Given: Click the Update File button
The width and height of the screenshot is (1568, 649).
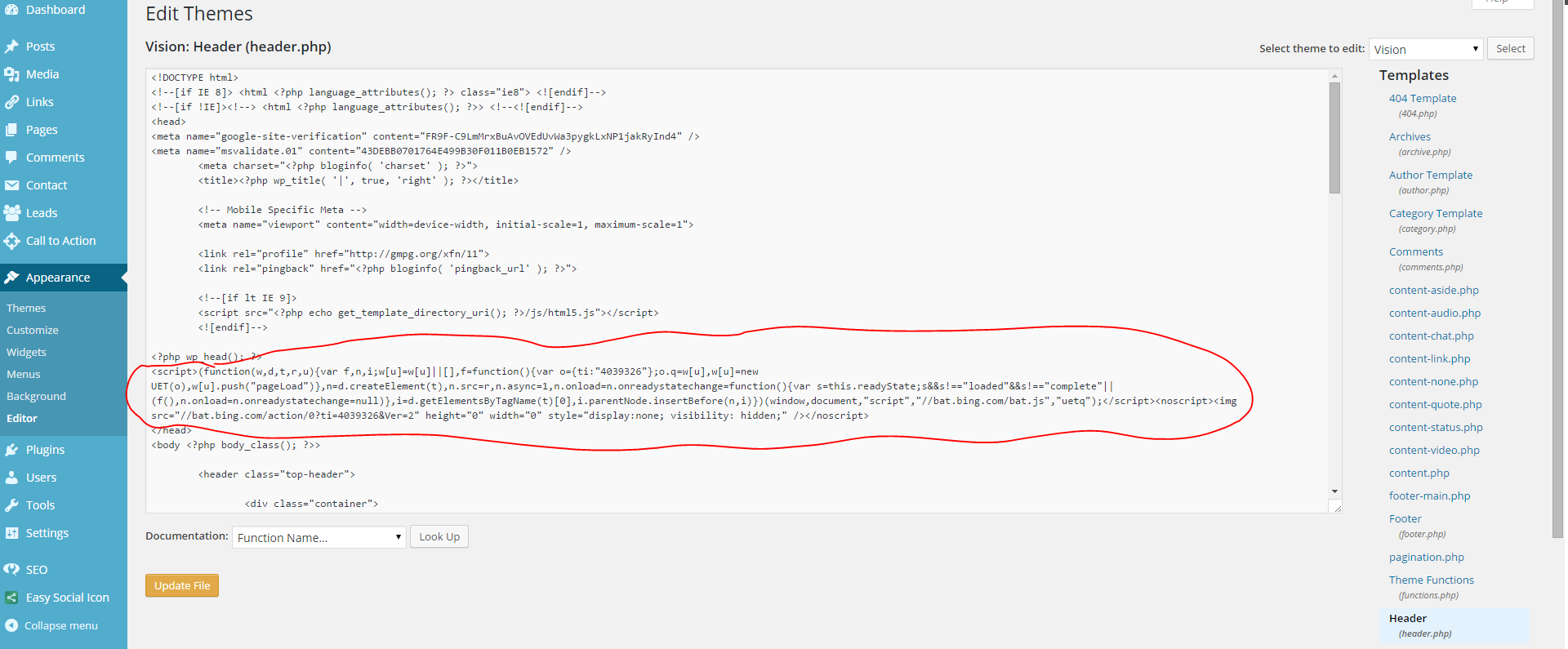Looking at the screenshot, I should tap(182, 585).
